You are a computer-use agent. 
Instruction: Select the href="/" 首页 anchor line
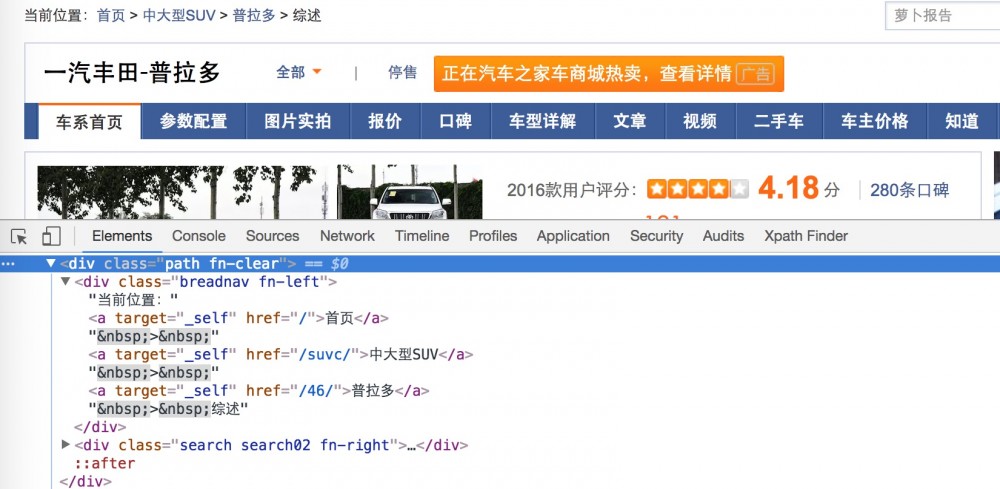coord(239,317)
